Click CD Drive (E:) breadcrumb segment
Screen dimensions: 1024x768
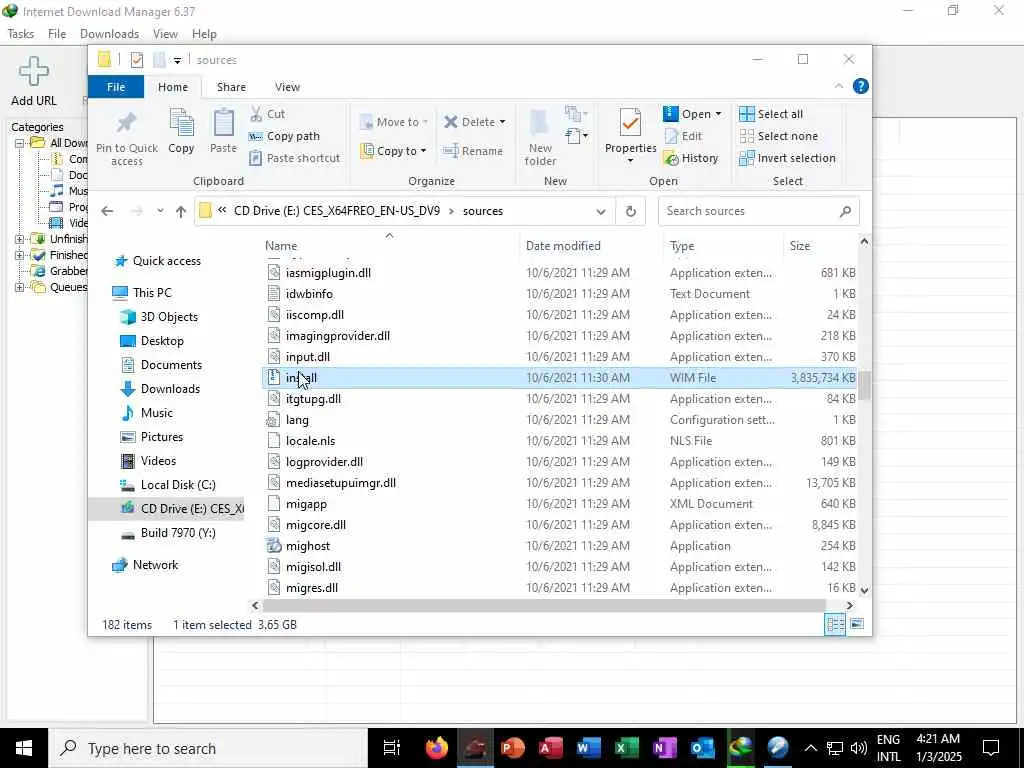point(337,211)
